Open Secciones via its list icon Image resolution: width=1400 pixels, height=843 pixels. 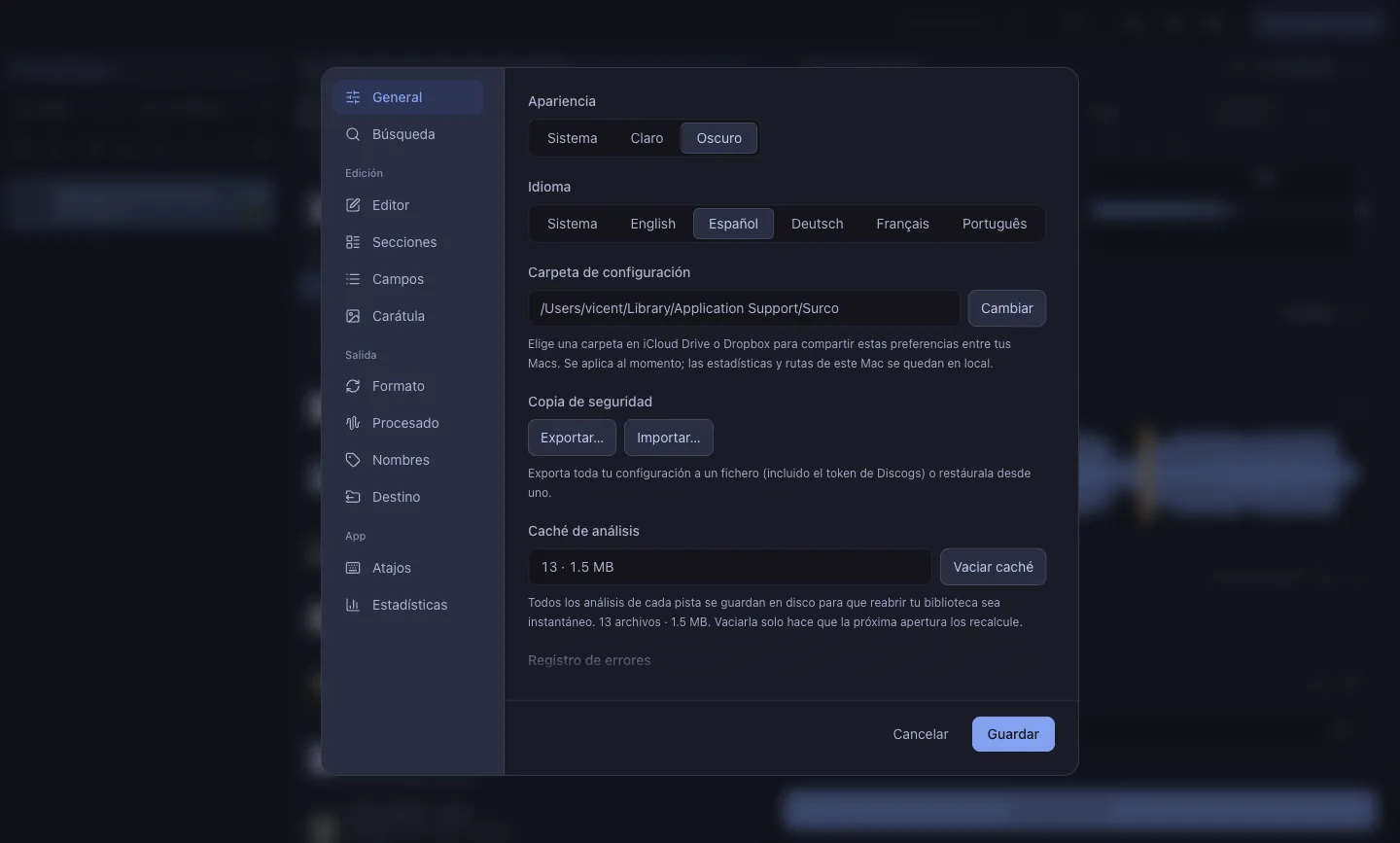(353, 242)
